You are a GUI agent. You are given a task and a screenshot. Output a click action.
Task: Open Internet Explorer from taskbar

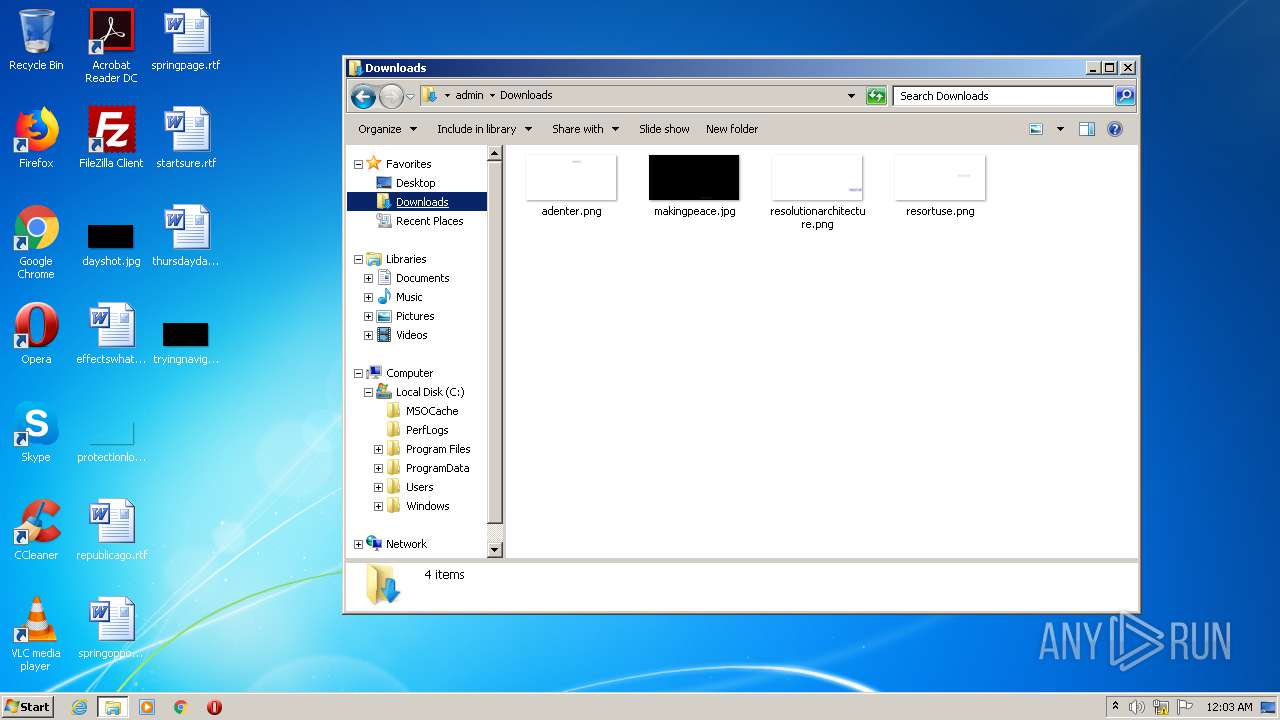coord(80,707)
